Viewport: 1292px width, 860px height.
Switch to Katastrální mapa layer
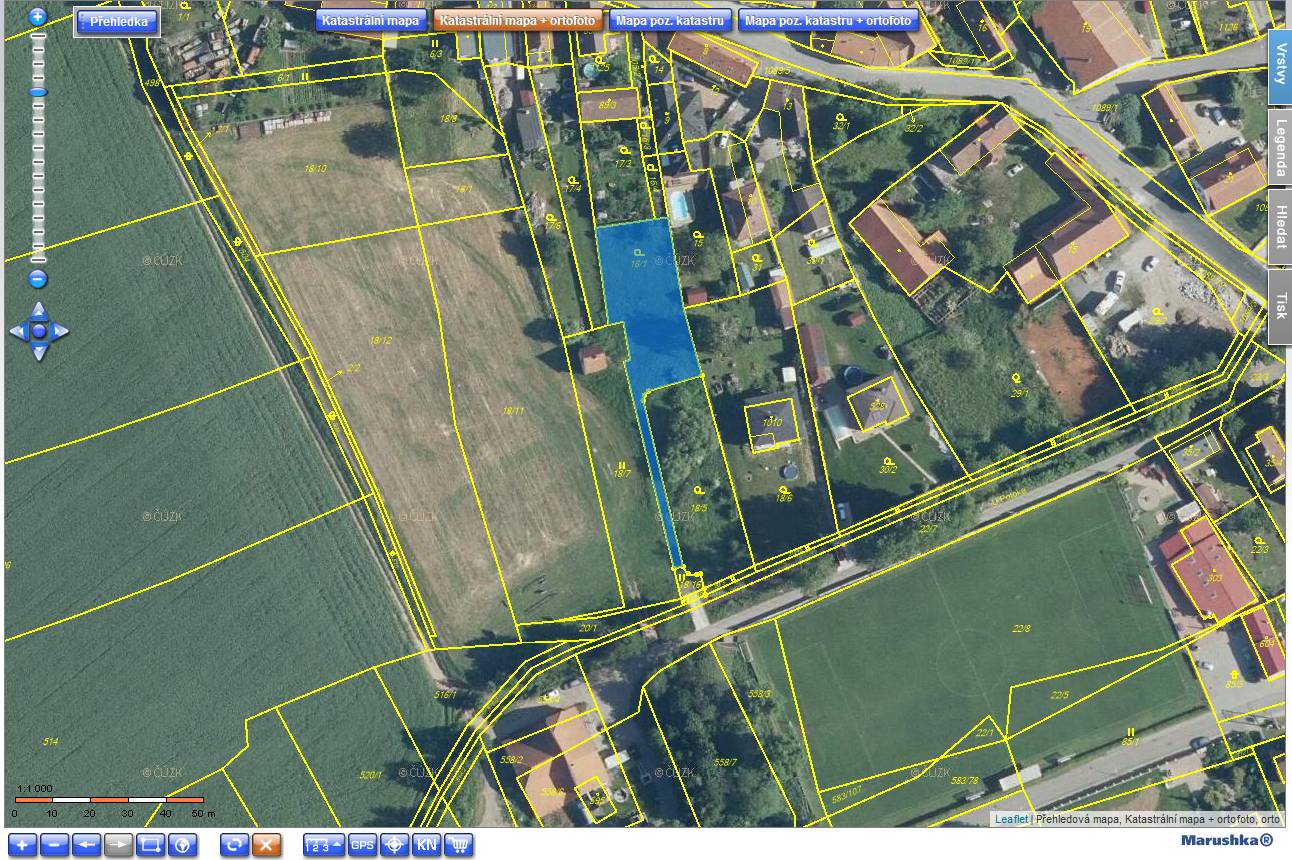click(371, 20)
